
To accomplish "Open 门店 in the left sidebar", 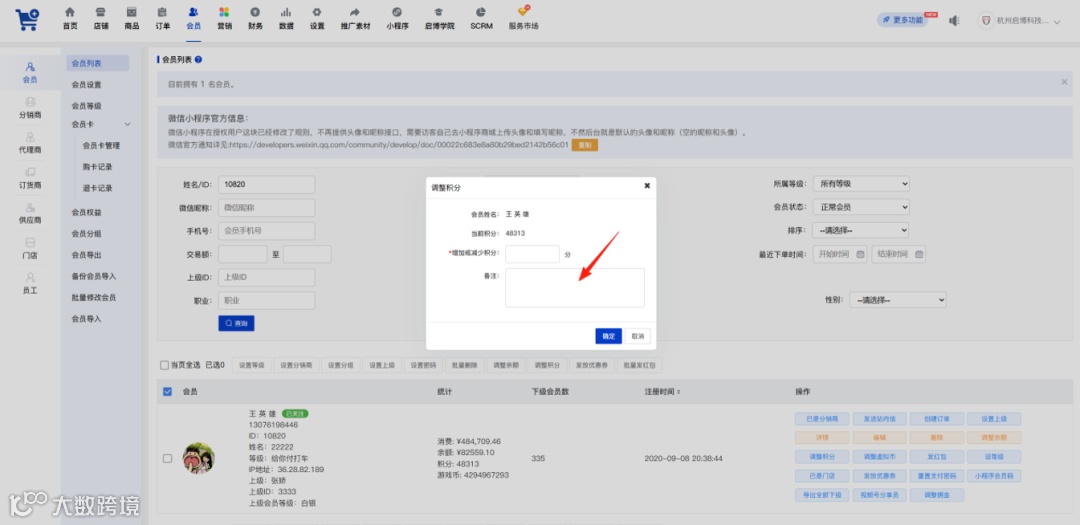I will [30, 248].
